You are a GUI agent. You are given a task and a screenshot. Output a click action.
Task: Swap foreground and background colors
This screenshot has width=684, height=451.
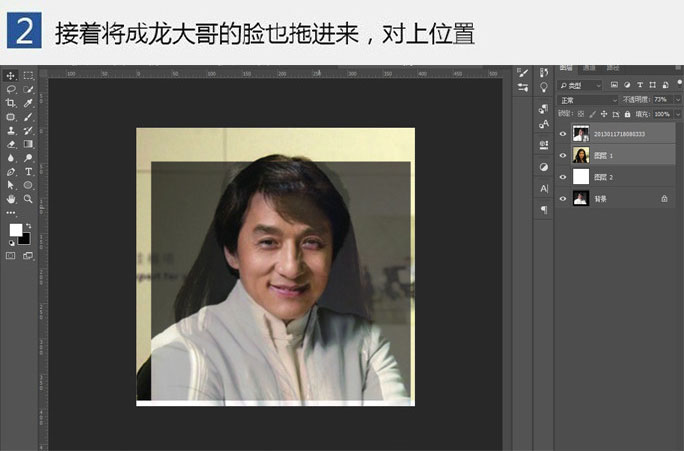click(x=29, y=226)
